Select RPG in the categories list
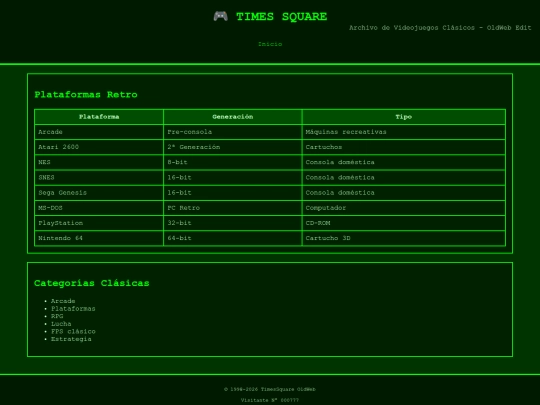Viewport: 540px width, 405px height. tap(57, 316)
